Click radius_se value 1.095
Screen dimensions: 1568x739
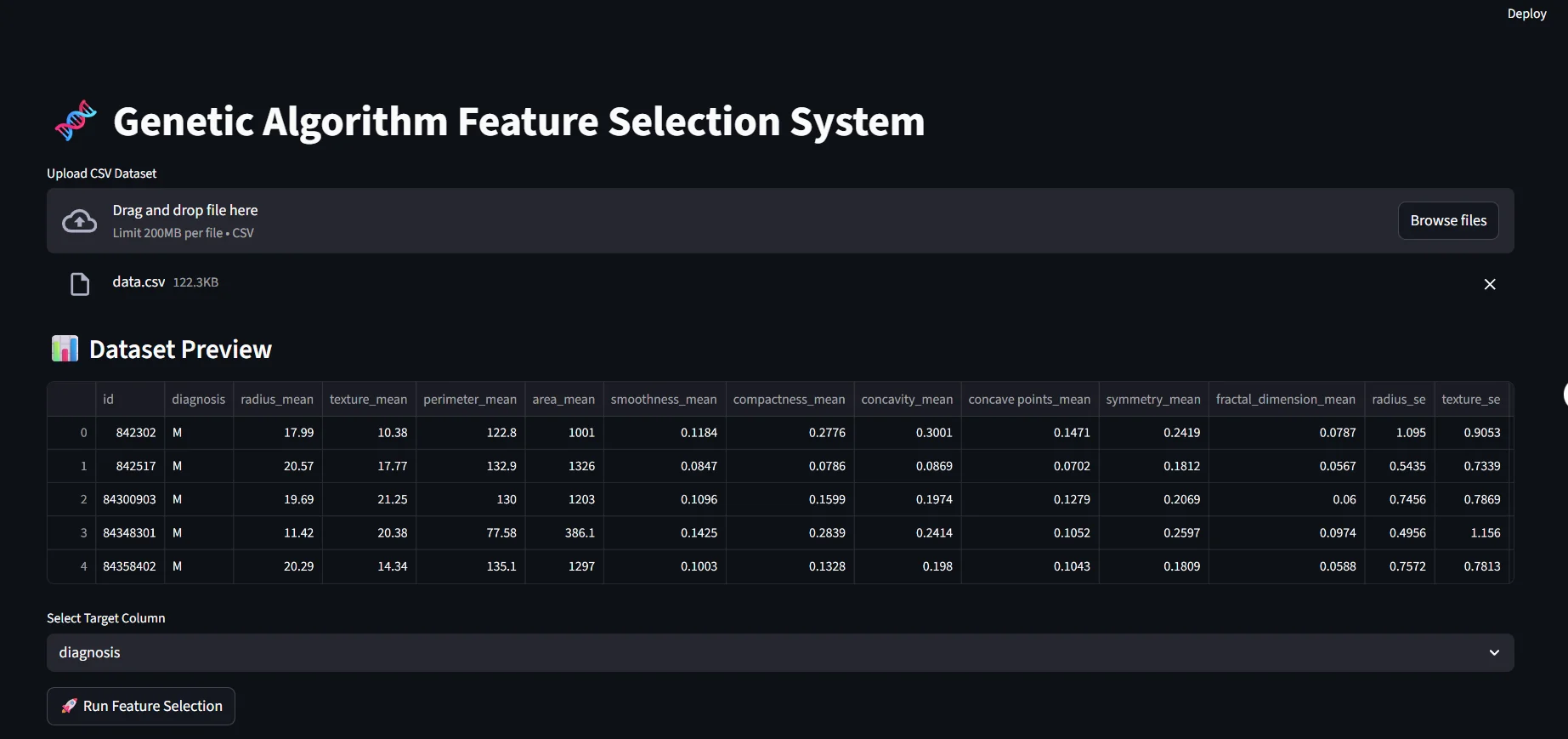(x=1400, y=433)
